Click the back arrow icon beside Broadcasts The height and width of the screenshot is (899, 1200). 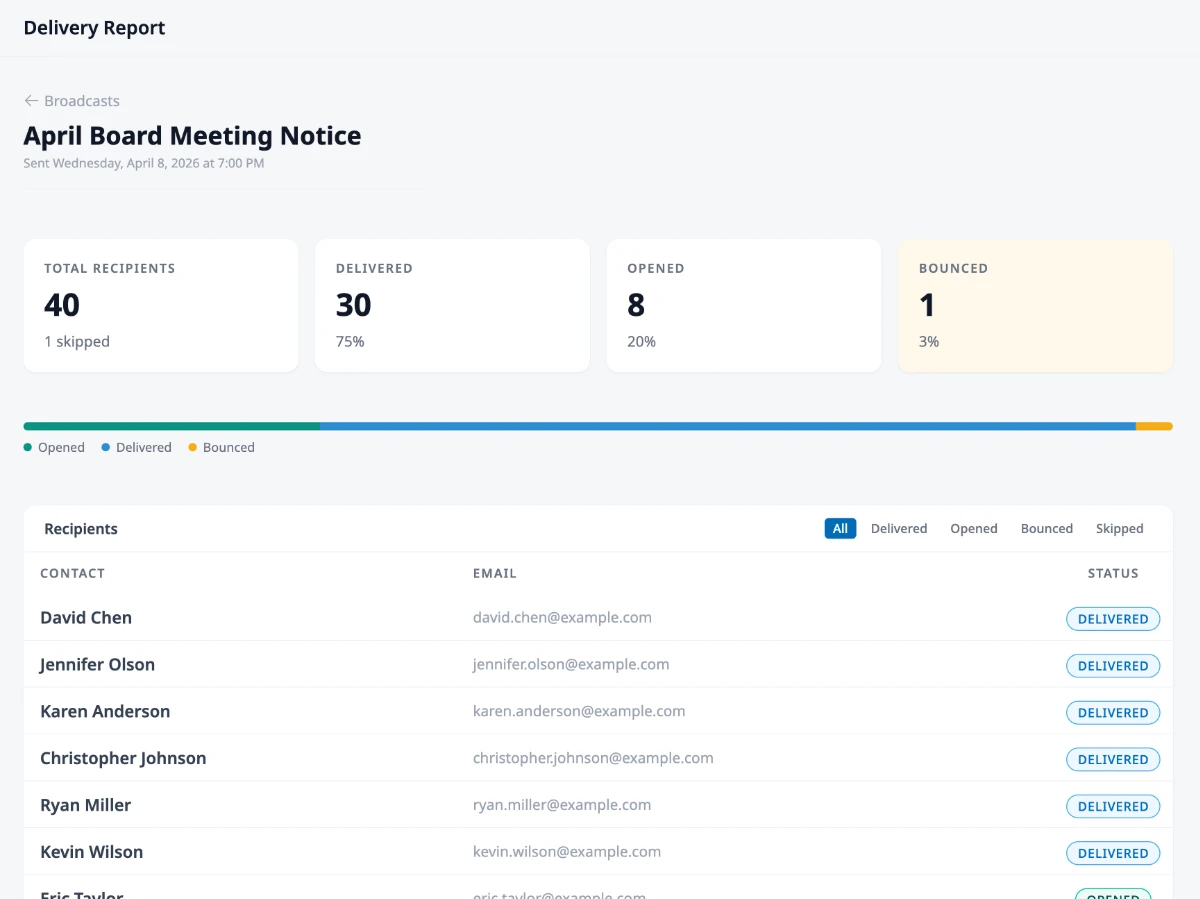pos(31,101)
